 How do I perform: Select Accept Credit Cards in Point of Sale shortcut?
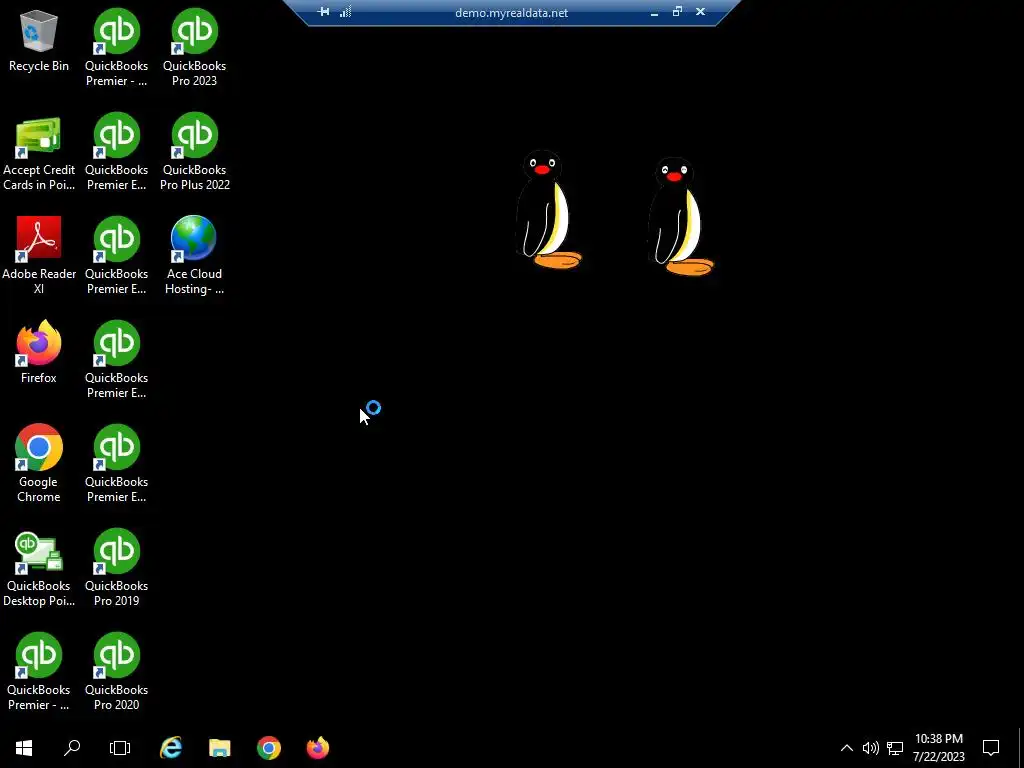pyautogui.click(x=39, y=153)
